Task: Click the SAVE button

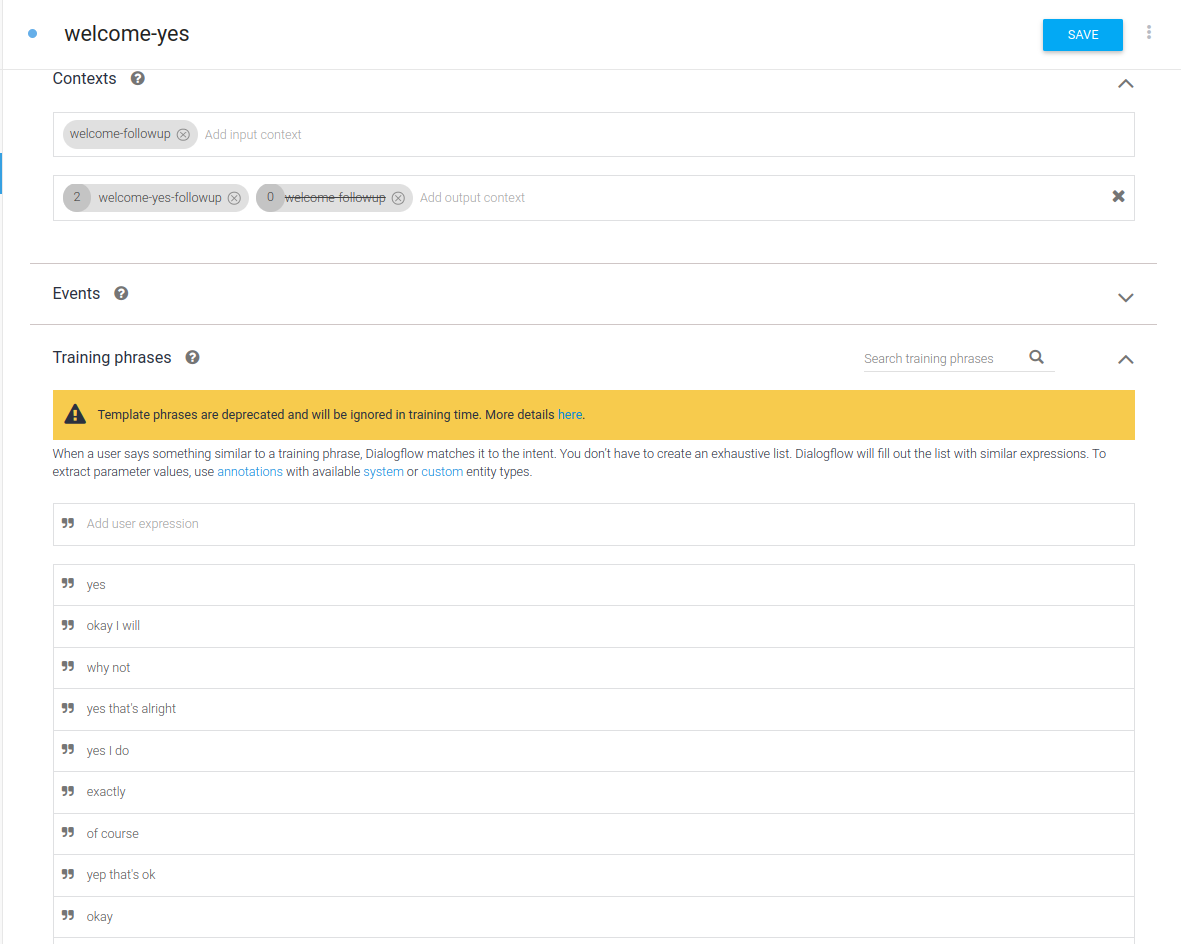Action: tap(1082, 35)
